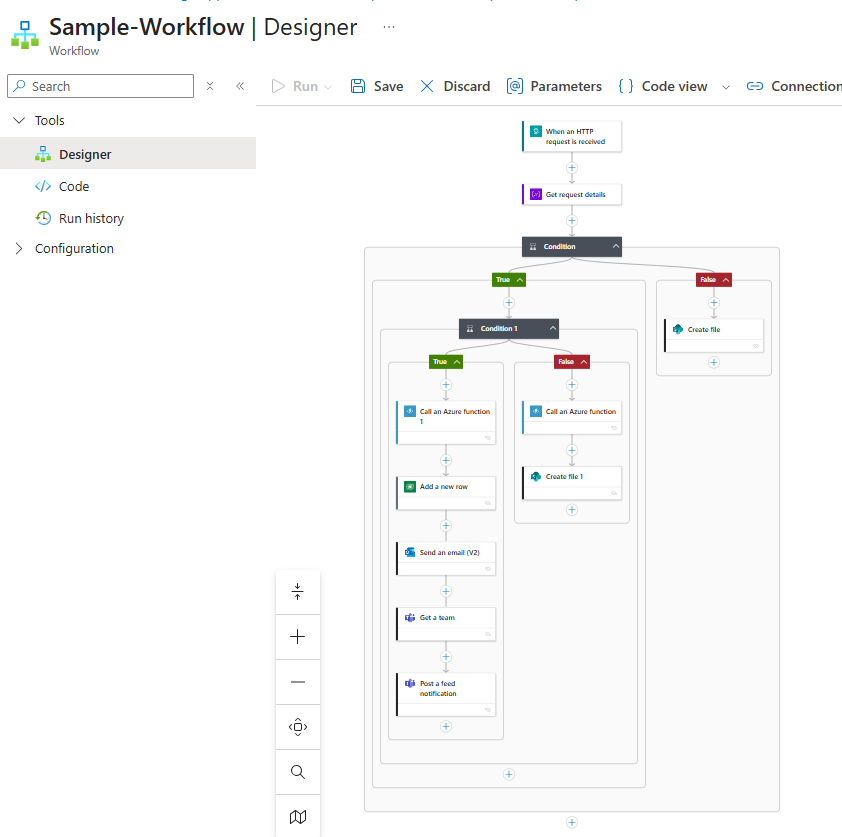The width and height of the screenshot is (842, 837).
Task: Click Discard in the toolbar
Action: 454,86
